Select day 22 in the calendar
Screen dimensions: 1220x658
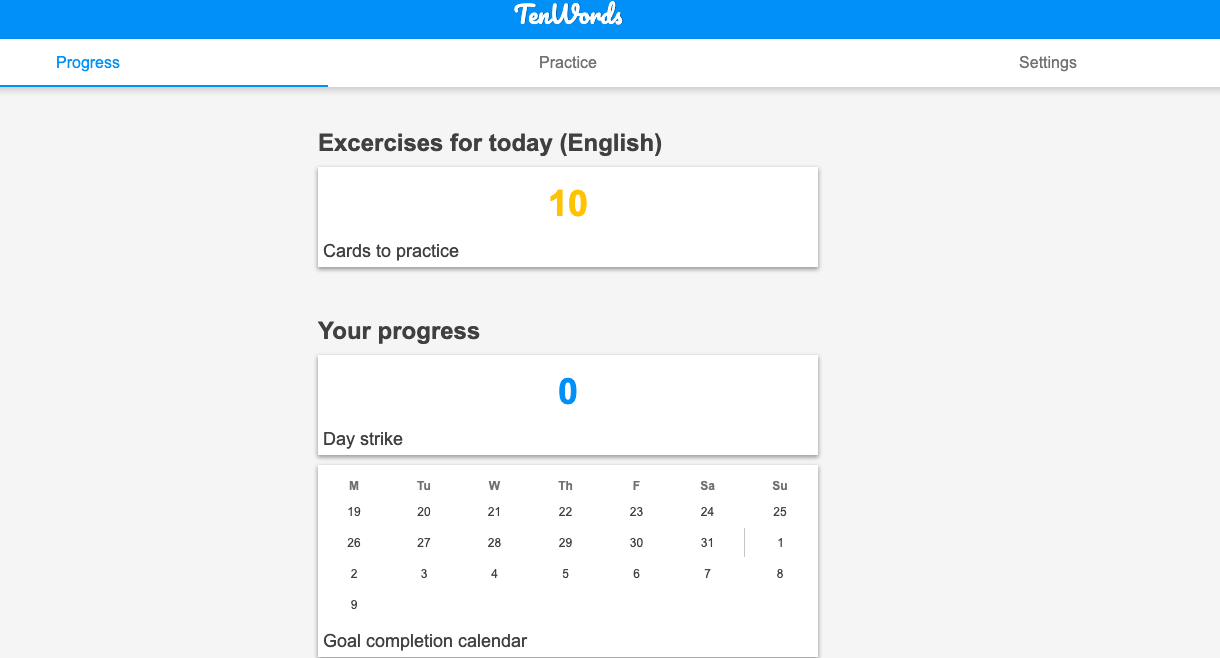565,512
